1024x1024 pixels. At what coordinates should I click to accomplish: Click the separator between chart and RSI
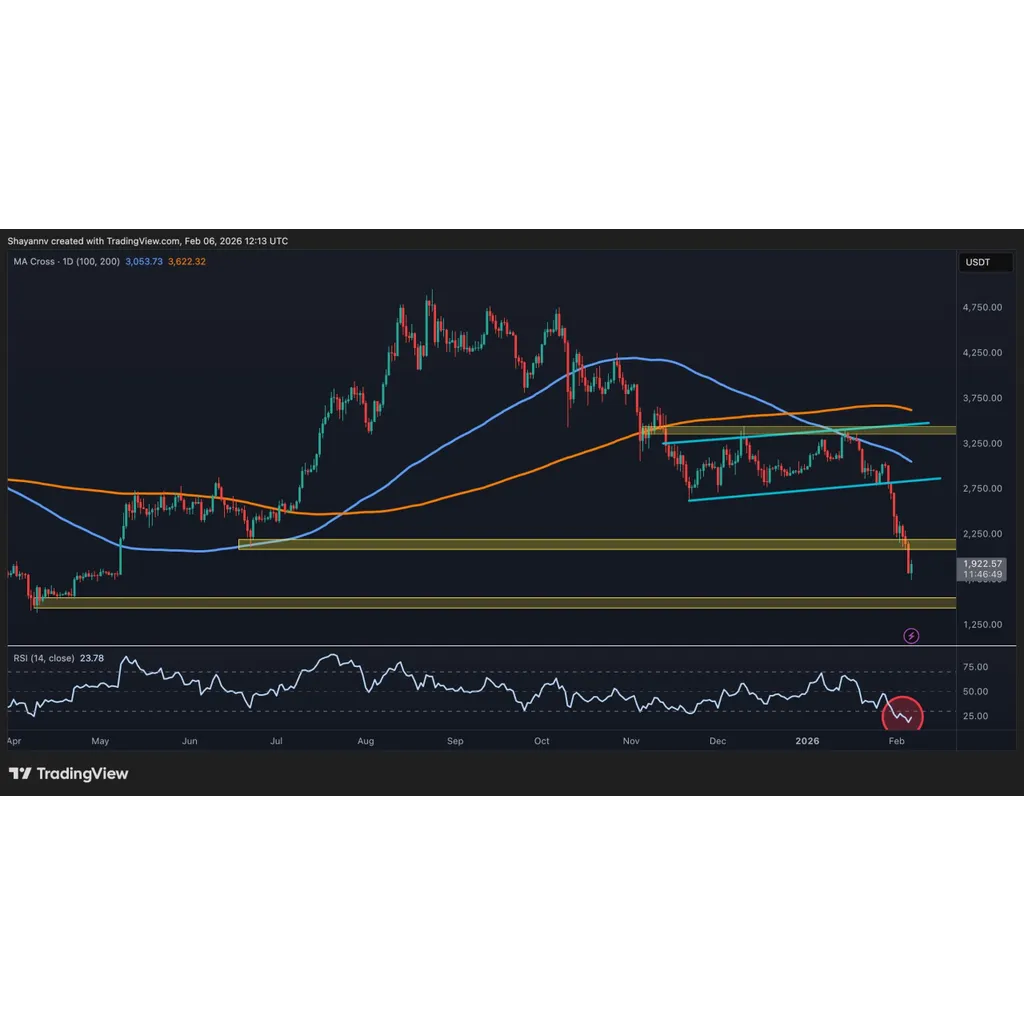[511, 646]
